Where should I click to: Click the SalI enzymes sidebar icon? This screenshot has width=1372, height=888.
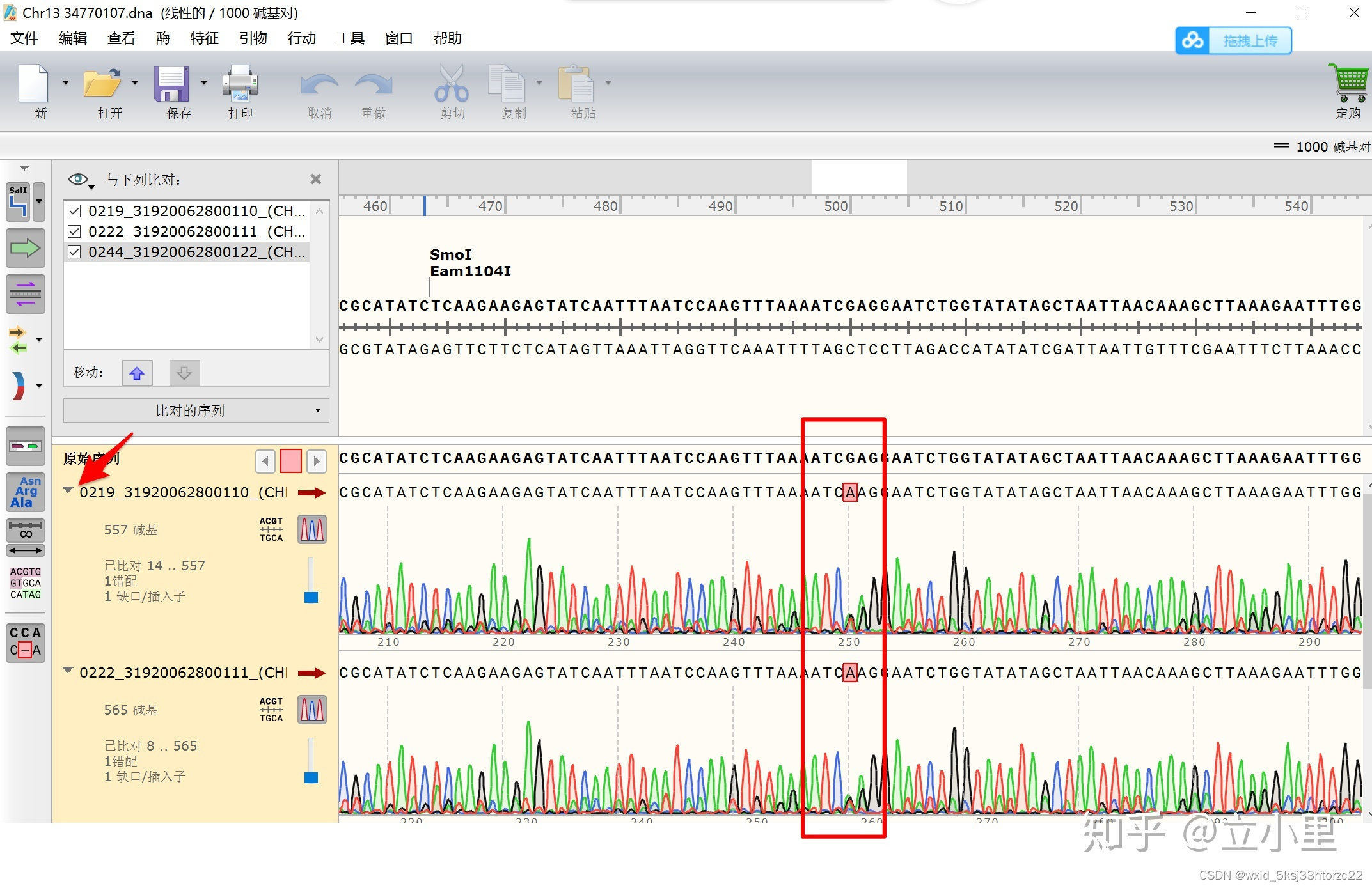19,201
